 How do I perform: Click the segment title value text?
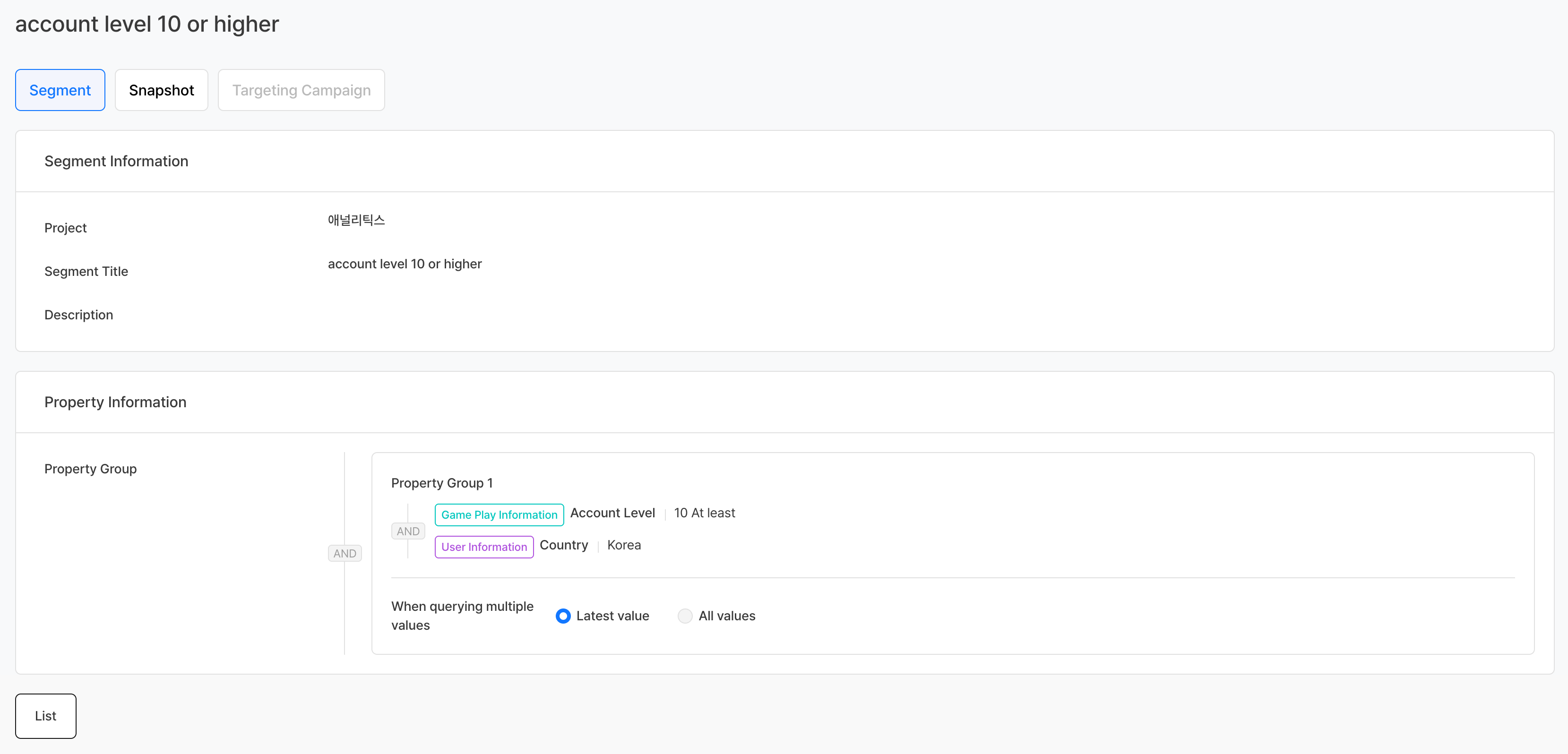pyautogui.click(x=405, y=264)
